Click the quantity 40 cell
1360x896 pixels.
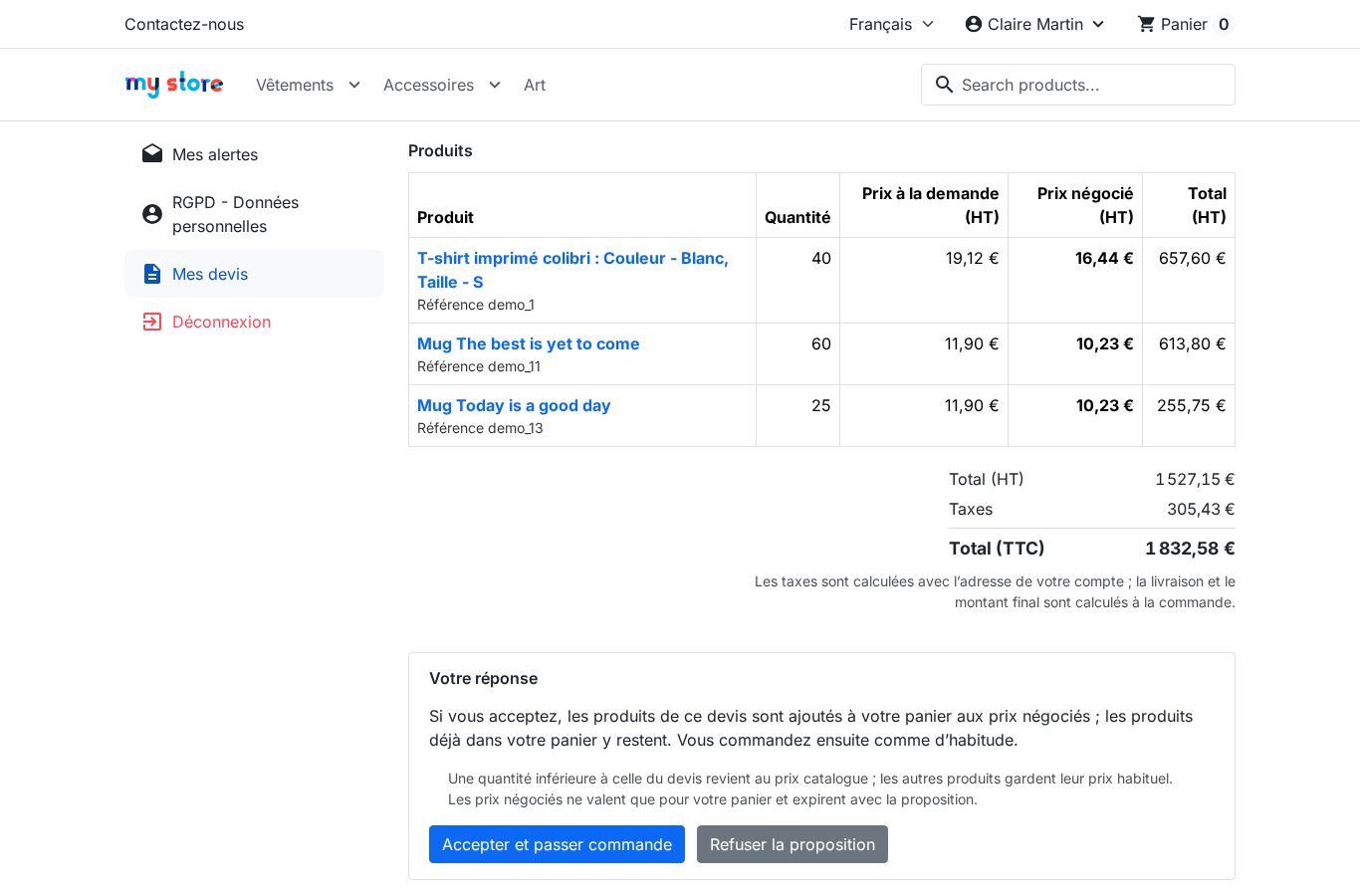coord(797,280)
